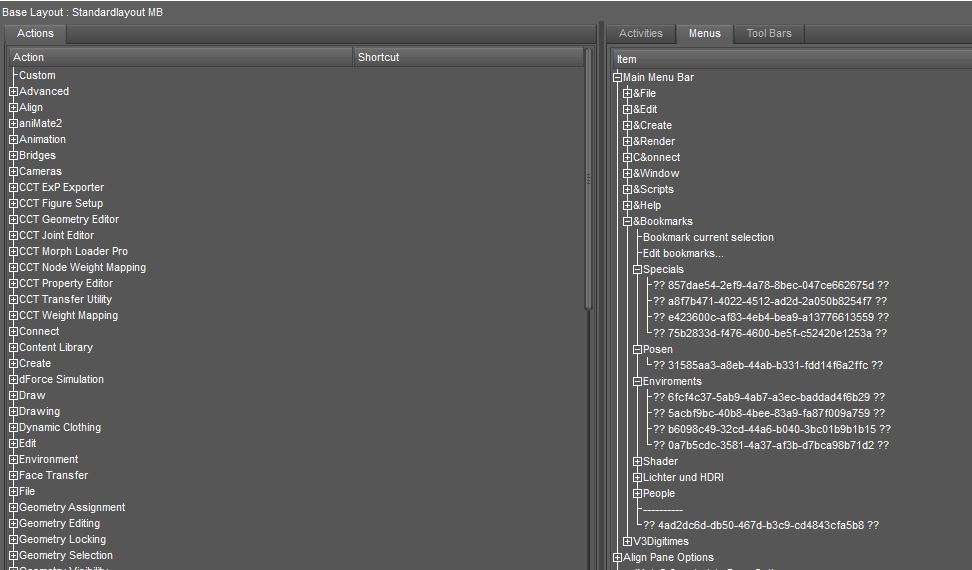Viewport: 972px width, 570px height.
Task: Expand the V3Digitimes menu node
Action: (627, 542)
